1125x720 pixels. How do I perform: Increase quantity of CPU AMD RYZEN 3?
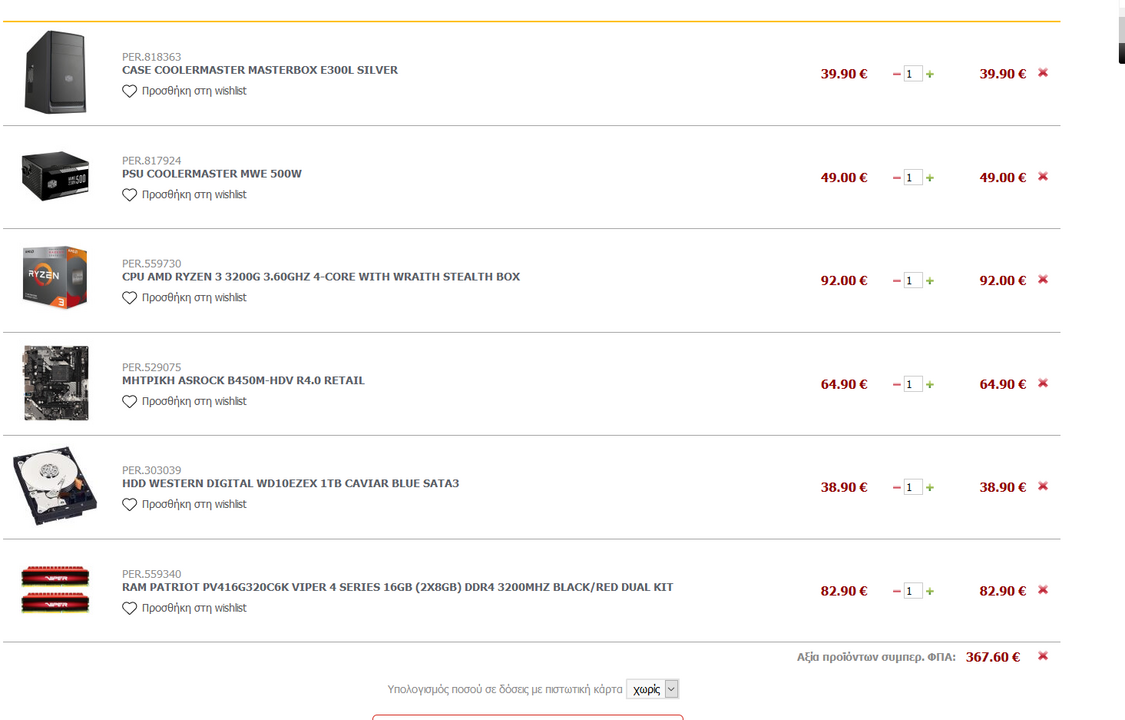click(930, 281)
